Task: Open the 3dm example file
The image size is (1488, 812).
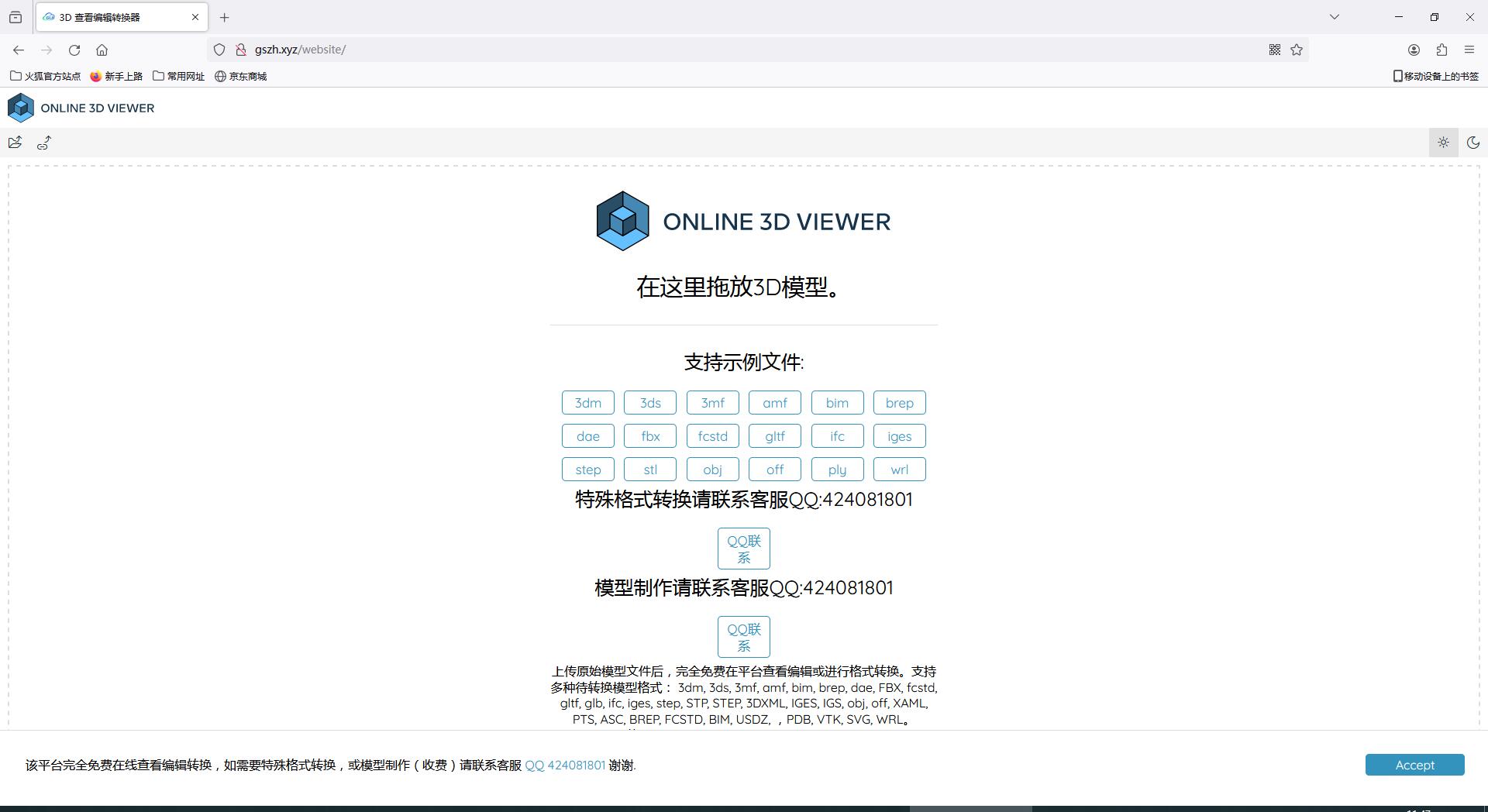Action: pos(588,403)
